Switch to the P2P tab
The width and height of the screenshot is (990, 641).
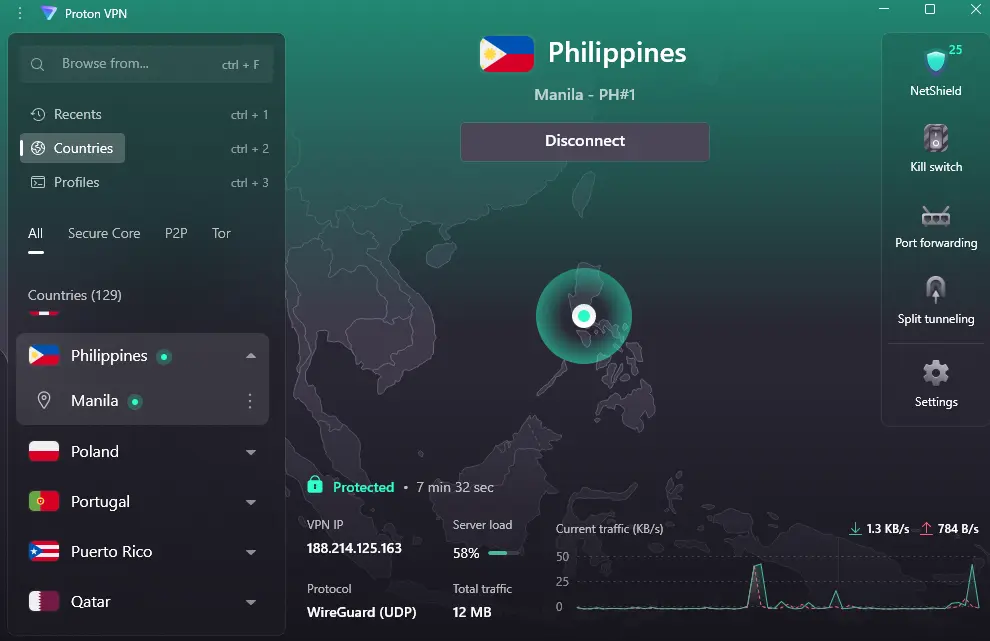coord(176,234)
